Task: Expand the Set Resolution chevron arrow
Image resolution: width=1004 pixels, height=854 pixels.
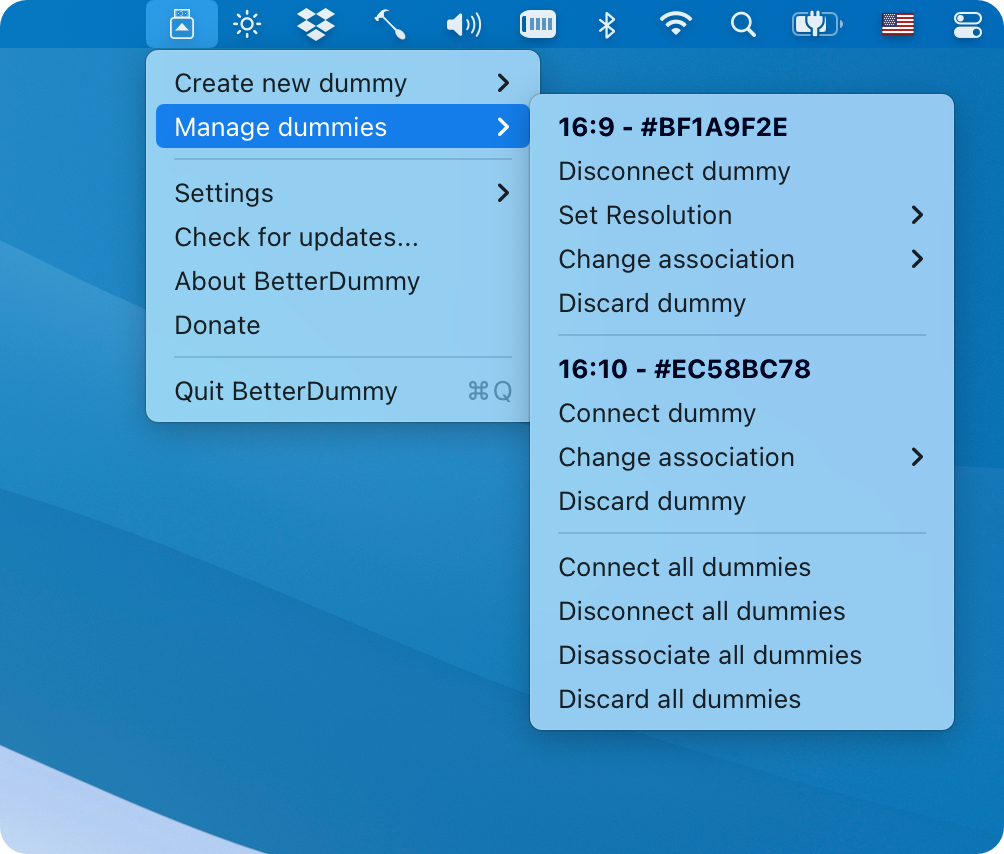Action: (x=918, y=215)
